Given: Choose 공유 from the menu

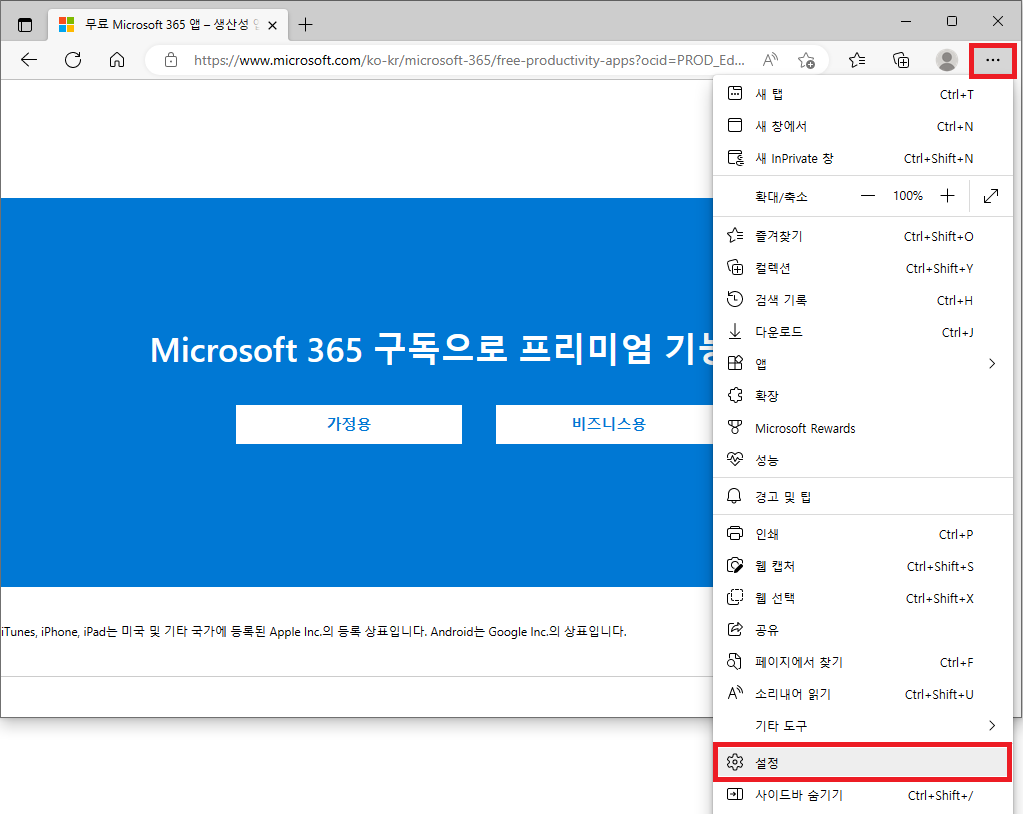Looking at the screenshot, I should tap(863, 630).
